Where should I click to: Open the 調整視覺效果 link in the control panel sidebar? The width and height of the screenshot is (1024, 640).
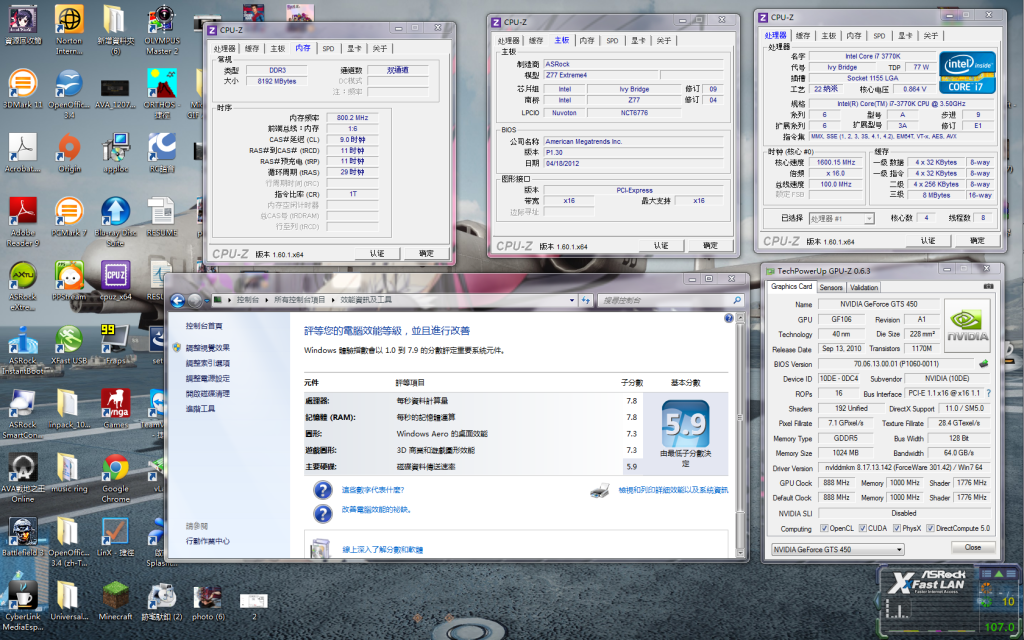point(208,348)
